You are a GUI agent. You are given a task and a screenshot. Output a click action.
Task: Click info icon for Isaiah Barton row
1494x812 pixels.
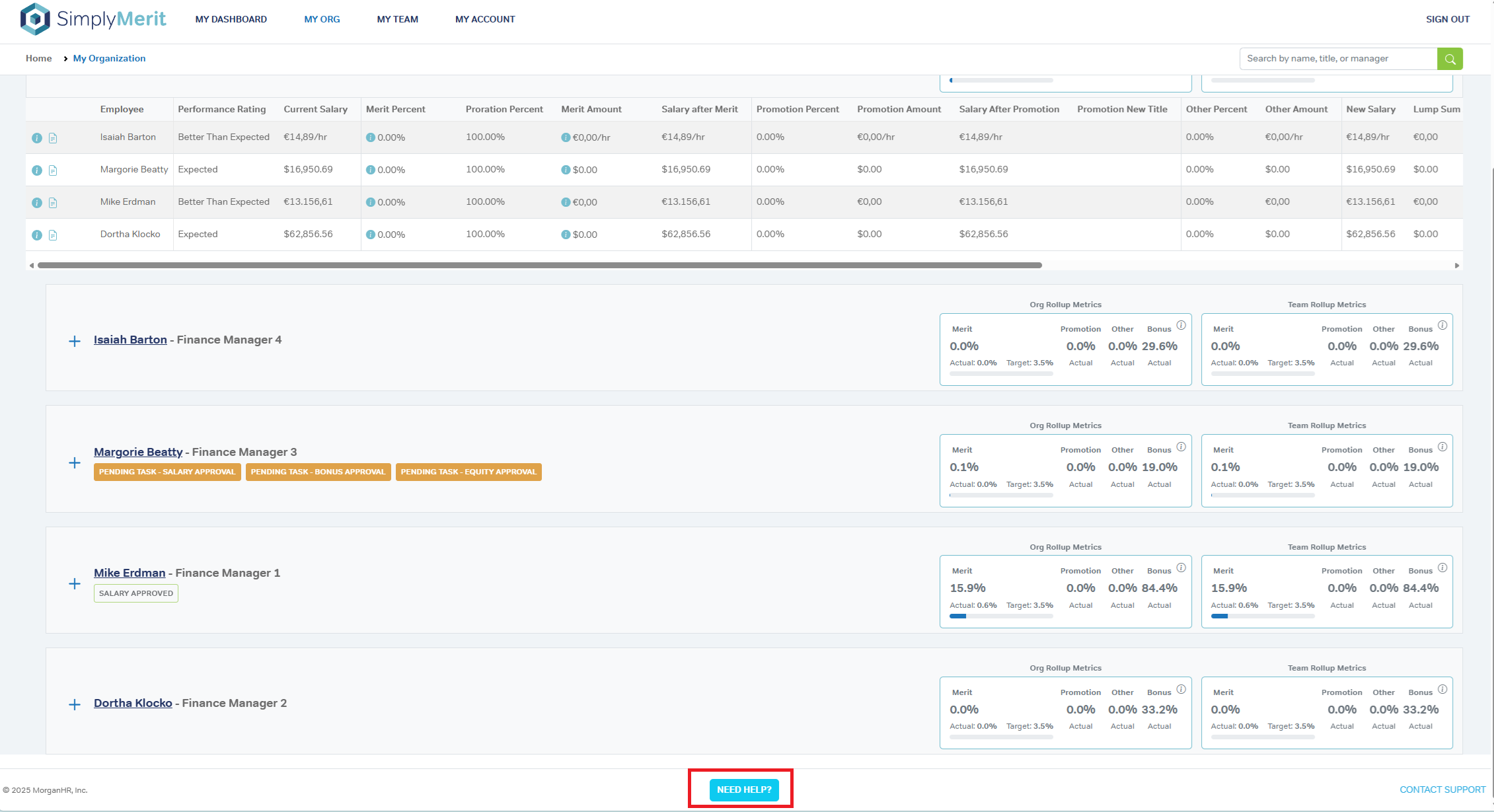(37, 138)
